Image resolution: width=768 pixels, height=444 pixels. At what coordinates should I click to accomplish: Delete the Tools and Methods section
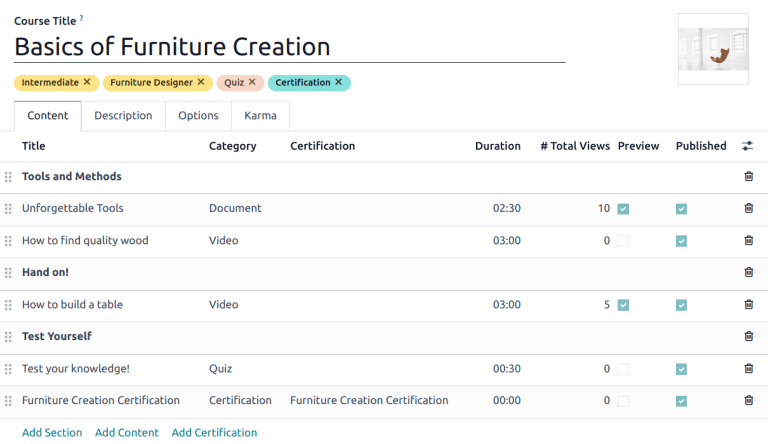click(x=748, y=177)
